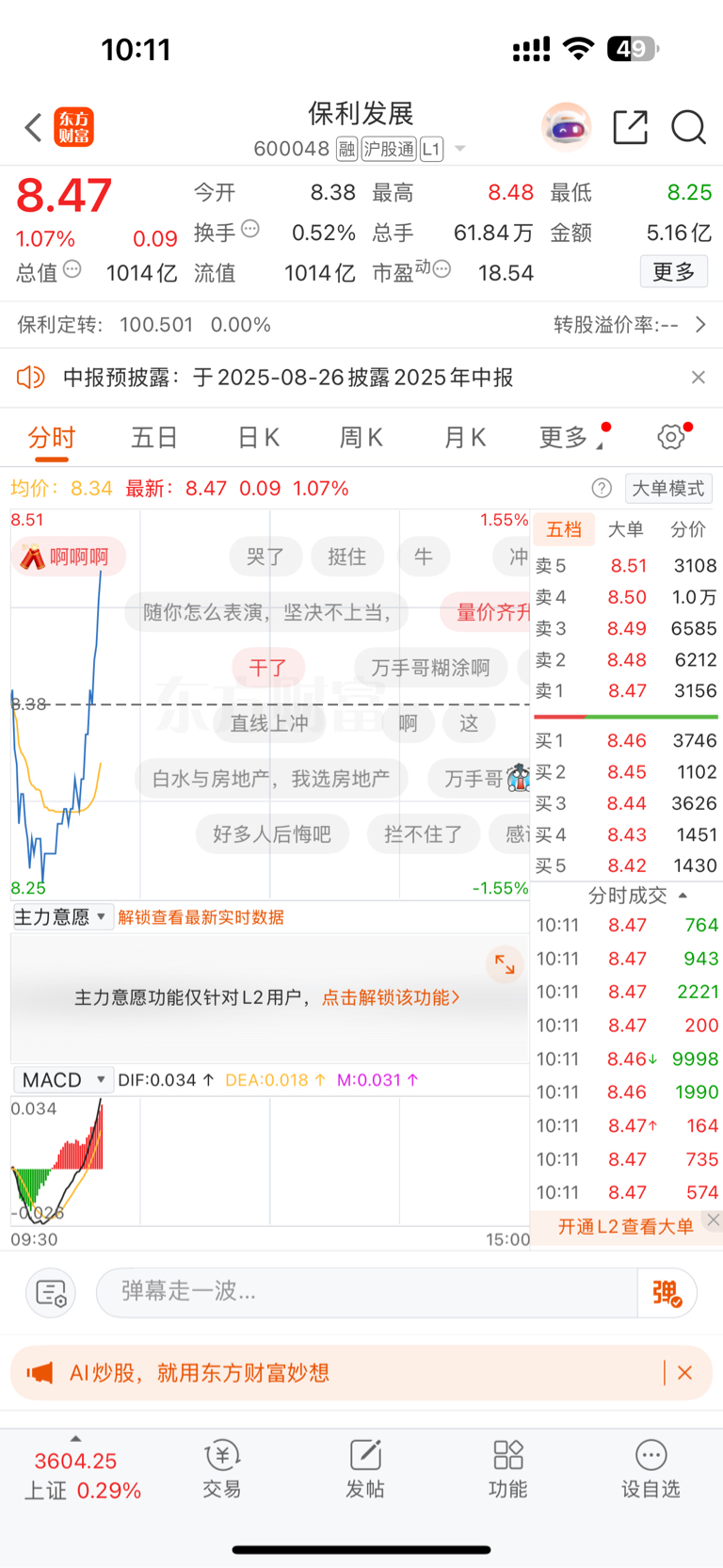Open the AI robot assistant icon
The image size is (723, 1568).
[x=566, y=127]
